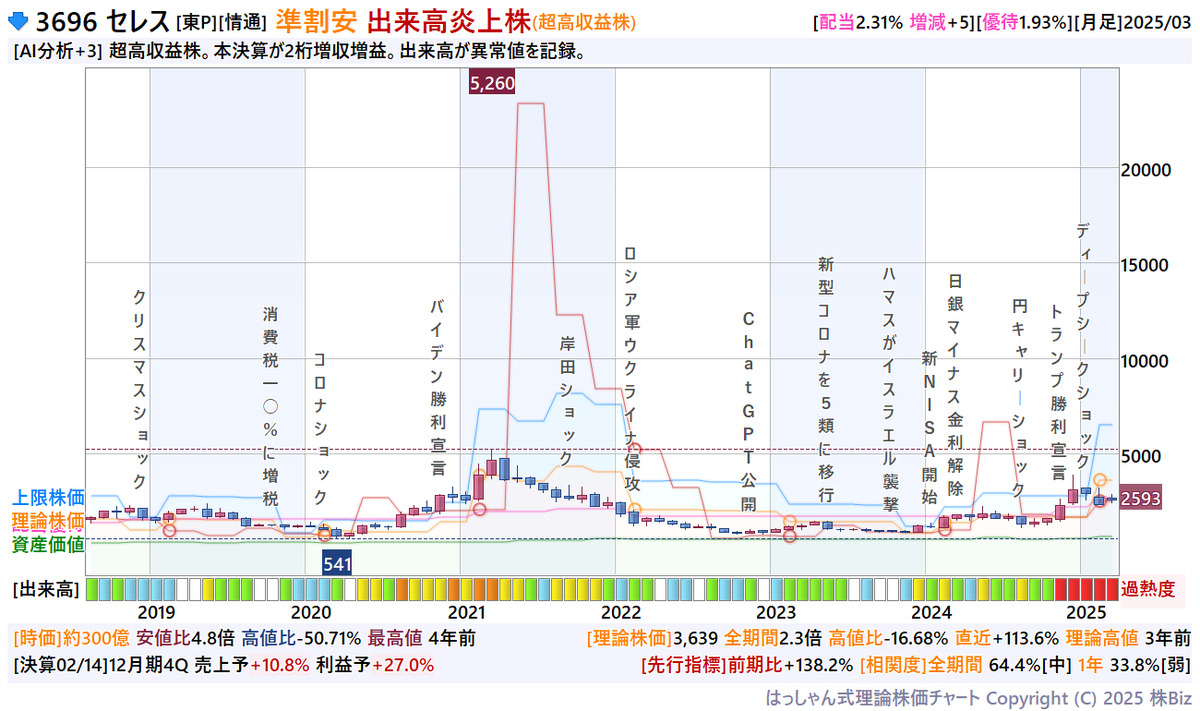
Task: Click the 10000 price axis value
Action: click(x=1147, y=361)
